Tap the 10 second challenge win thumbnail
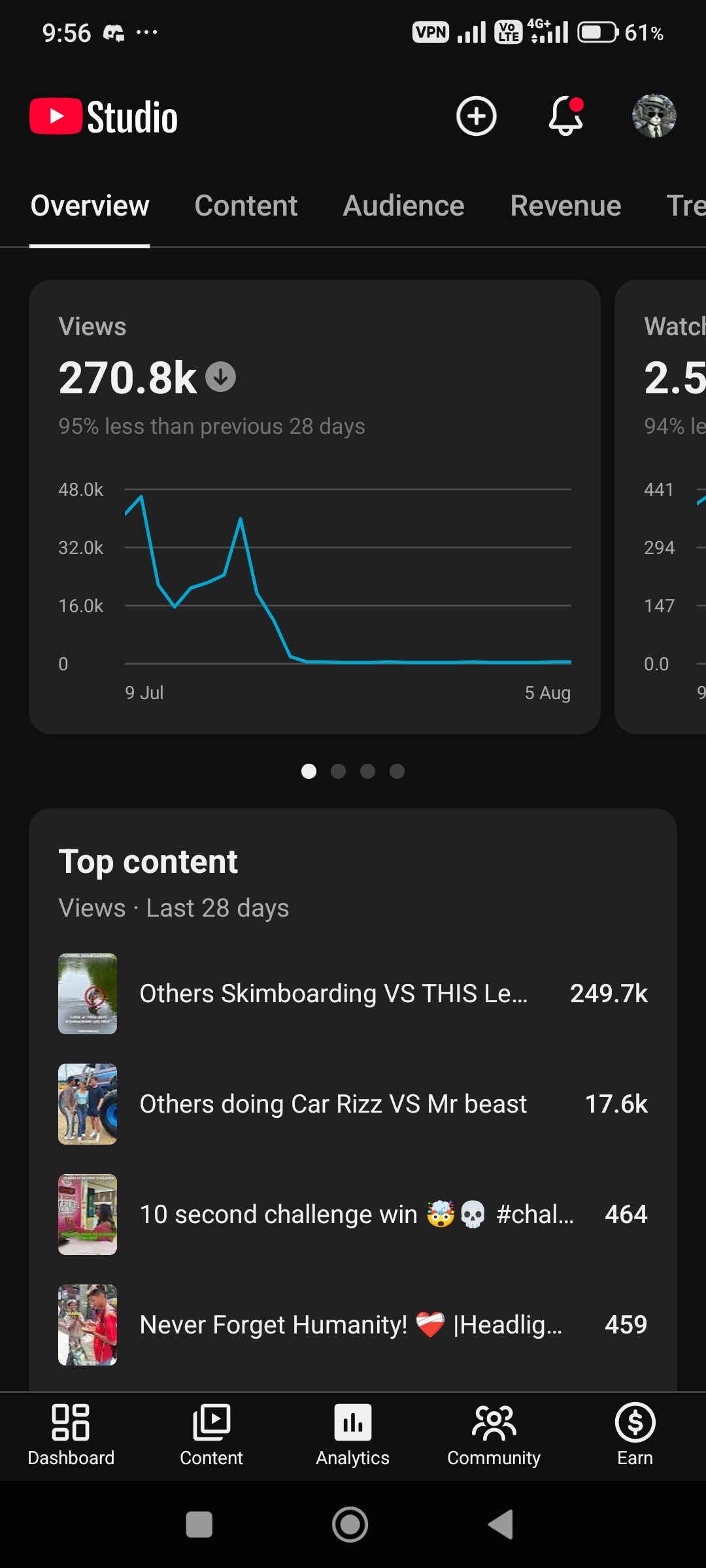Image resolution: width=706 pixels, height=1568 pixels. [88, 1215]
